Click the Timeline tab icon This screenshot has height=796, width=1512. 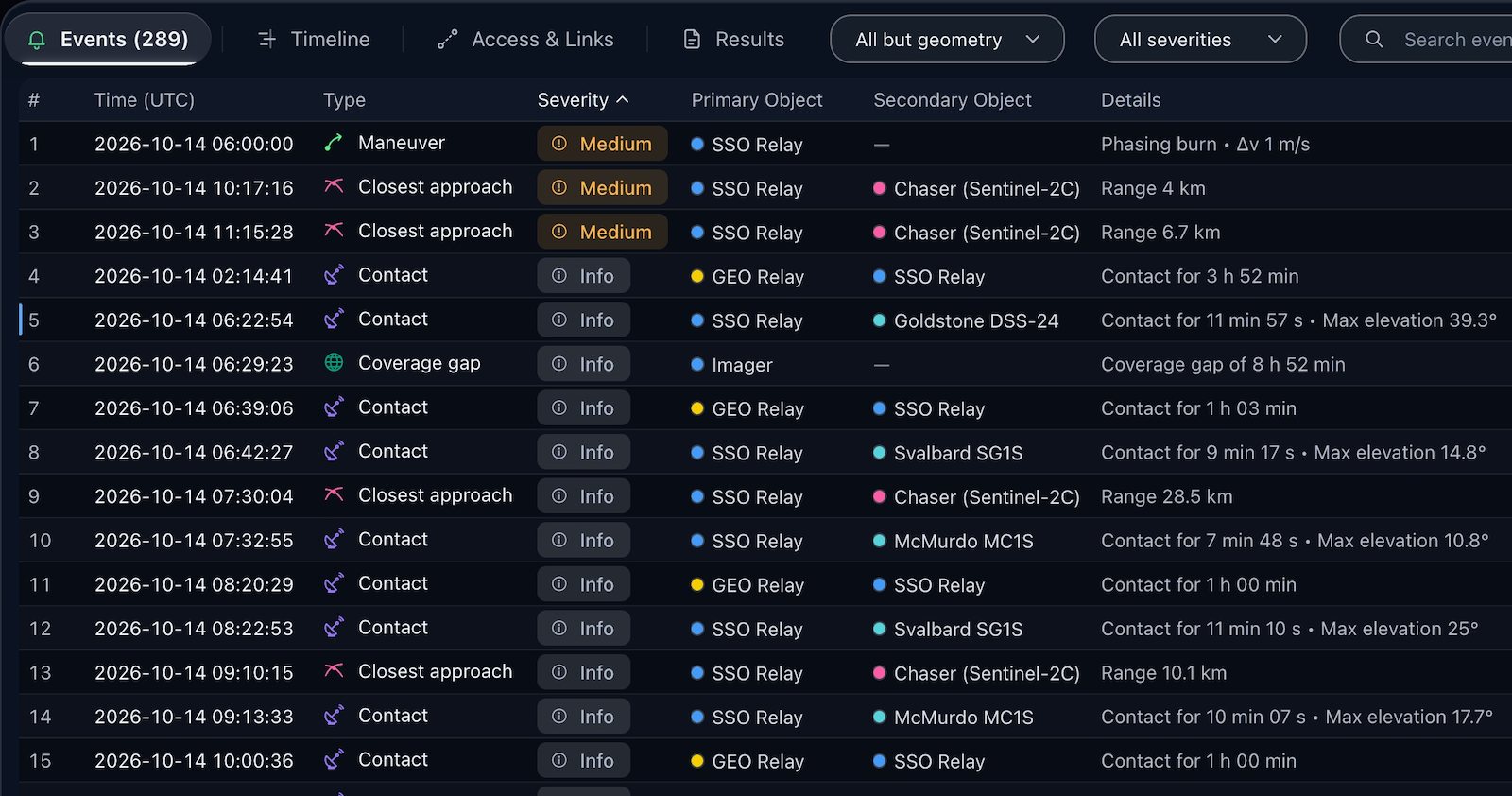pos(267,40)
